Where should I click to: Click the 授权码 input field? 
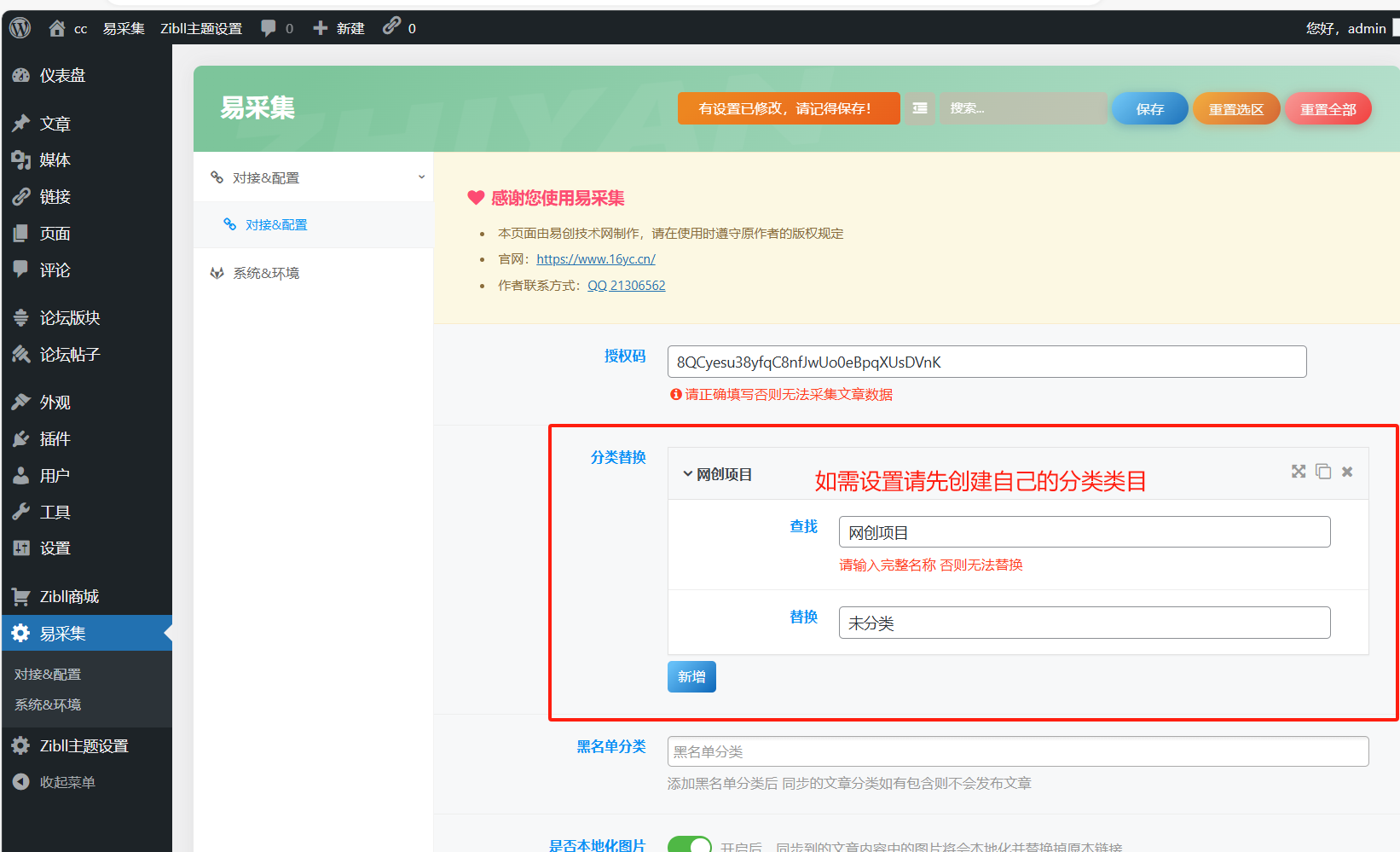[986, 362]
